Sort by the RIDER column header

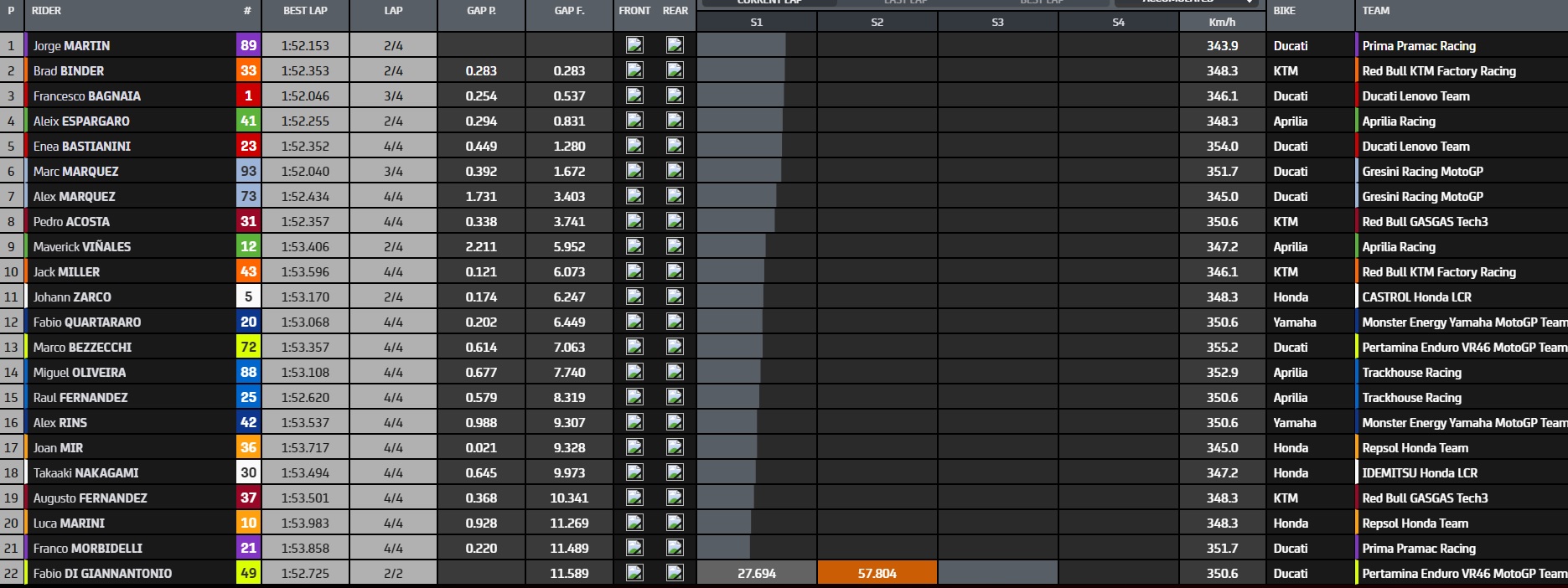[x=46, y=11]
